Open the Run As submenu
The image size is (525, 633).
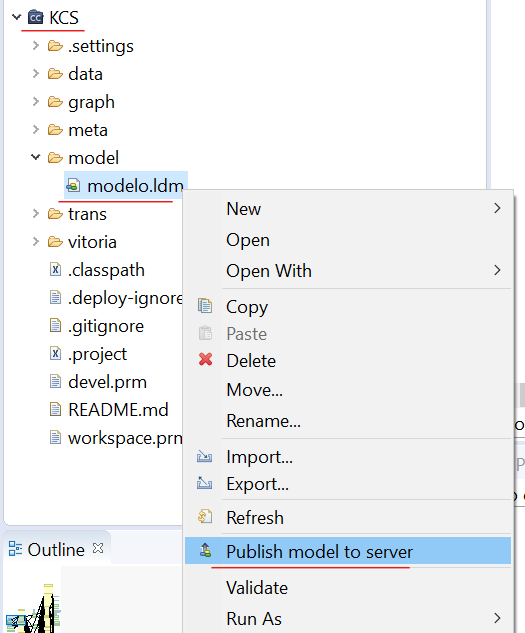pyautogui.click(x=348, y=618)
